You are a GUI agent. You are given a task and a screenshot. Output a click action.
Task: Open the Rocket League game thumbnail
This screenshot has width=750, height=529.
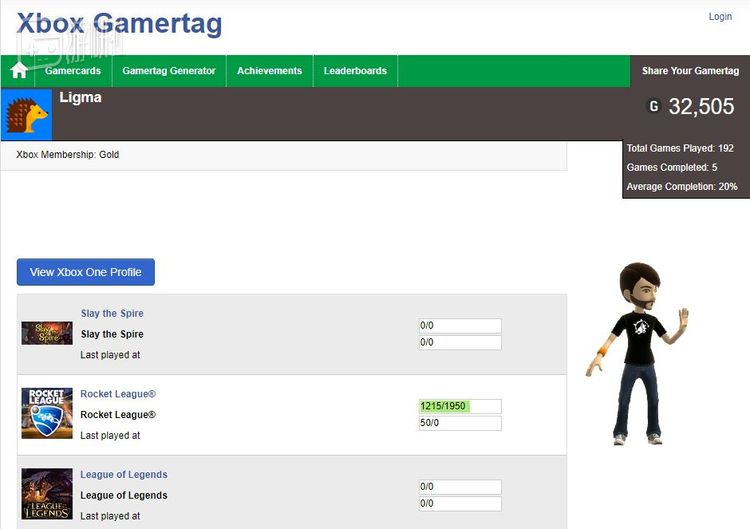coord(47,413)
